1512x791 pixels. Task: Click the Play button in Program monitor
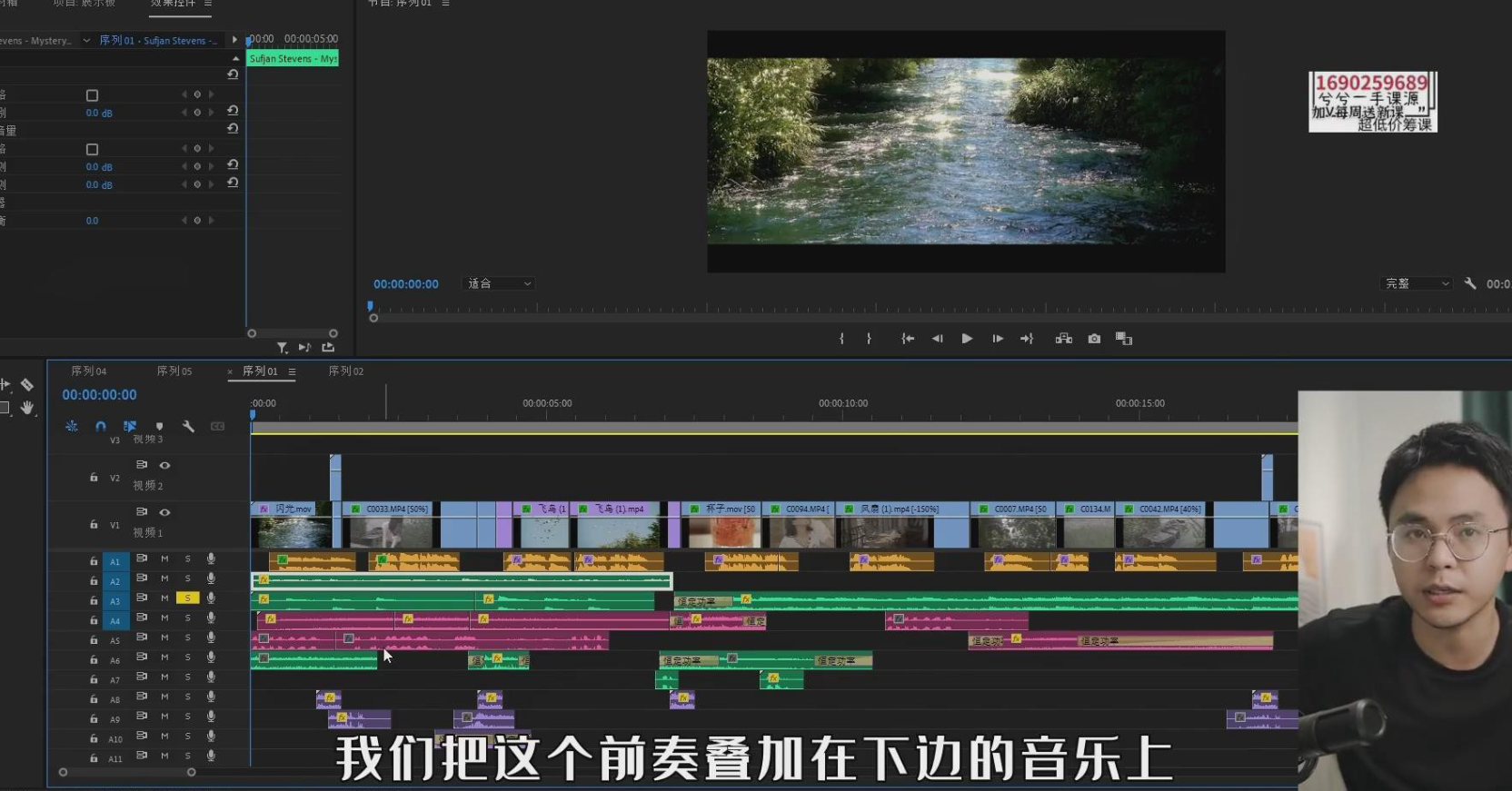pos(967,339)
